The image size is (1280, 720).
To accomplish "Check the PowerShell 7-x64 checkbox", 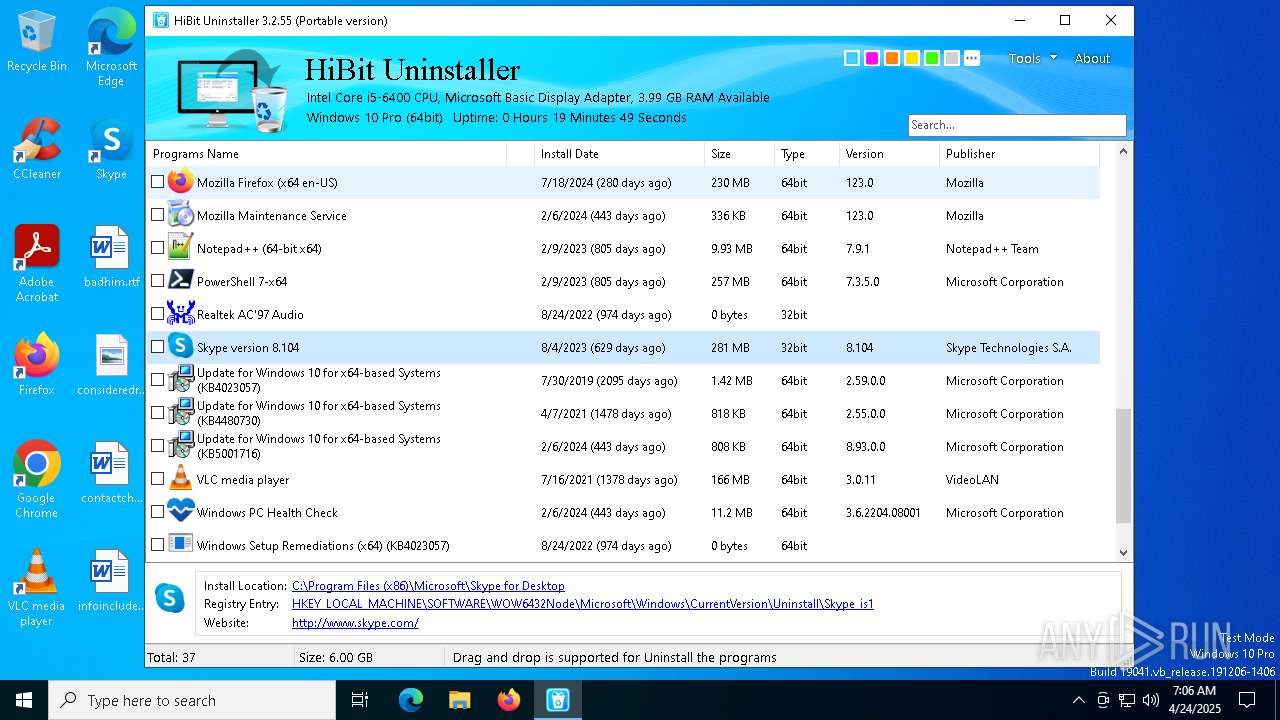I will [157, 281].
